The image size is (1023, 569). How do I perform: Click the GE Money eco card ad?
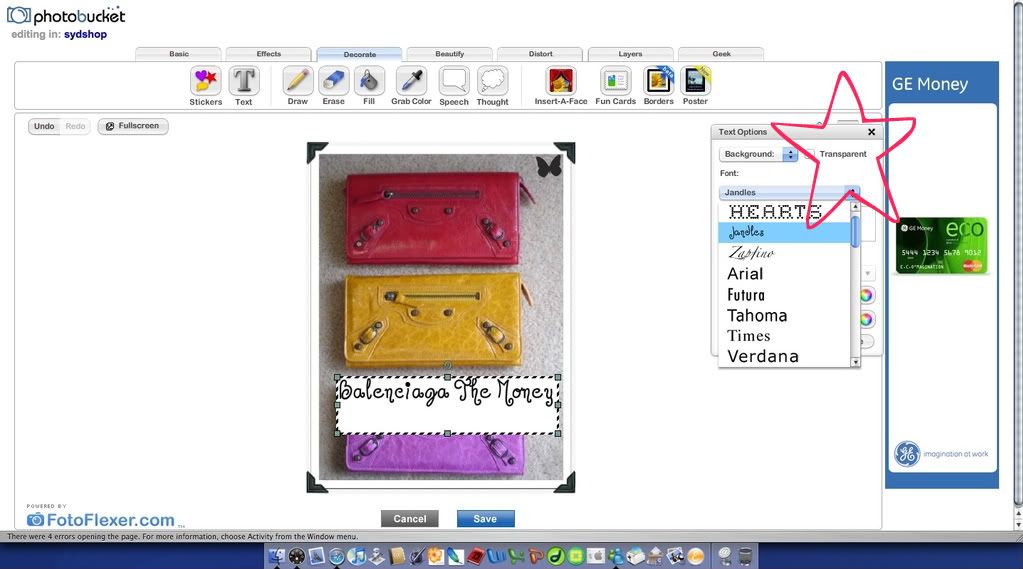click(x=942, y=246)
